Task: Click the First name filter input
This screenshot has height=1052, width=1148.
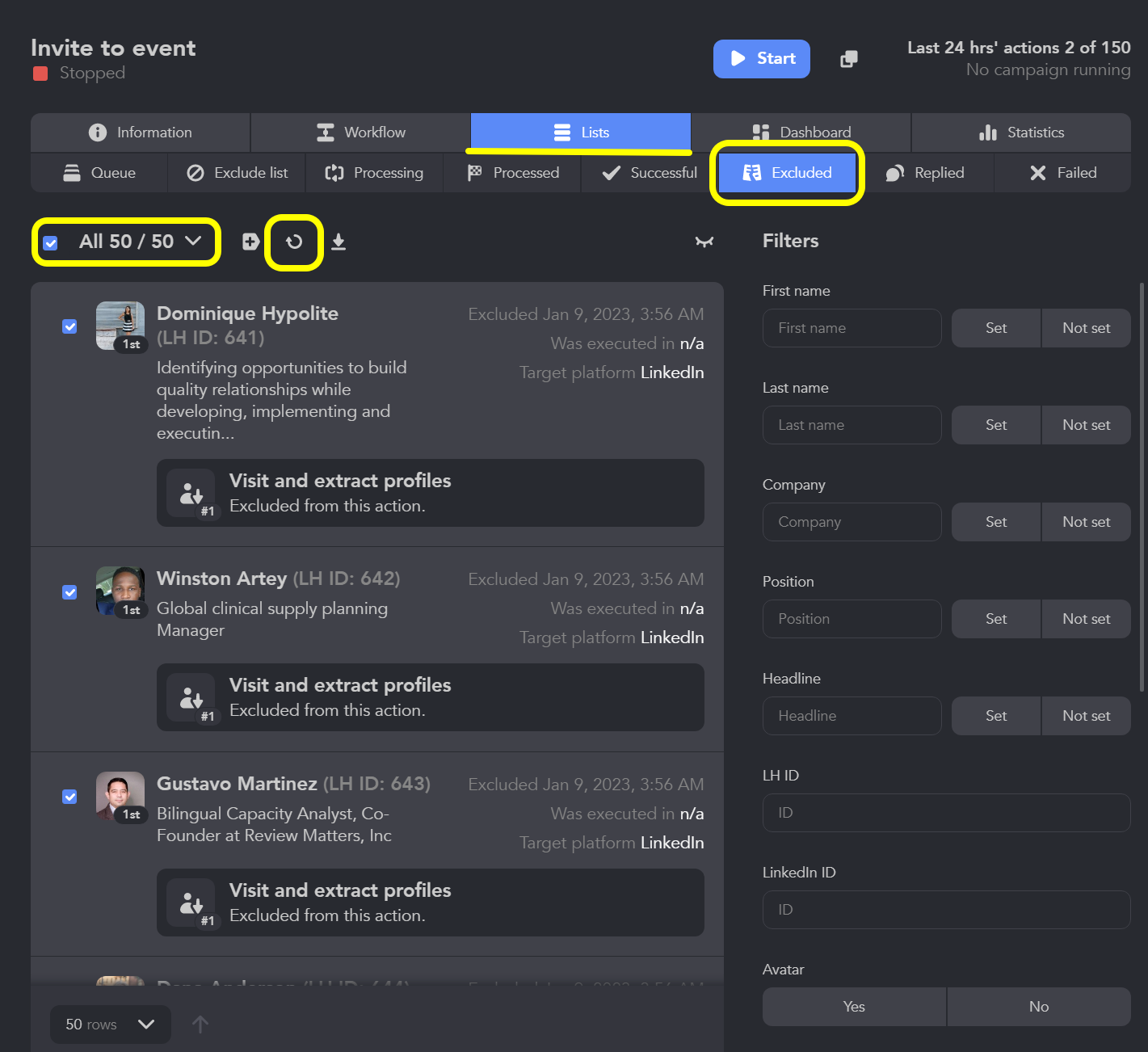Action: 852,328
